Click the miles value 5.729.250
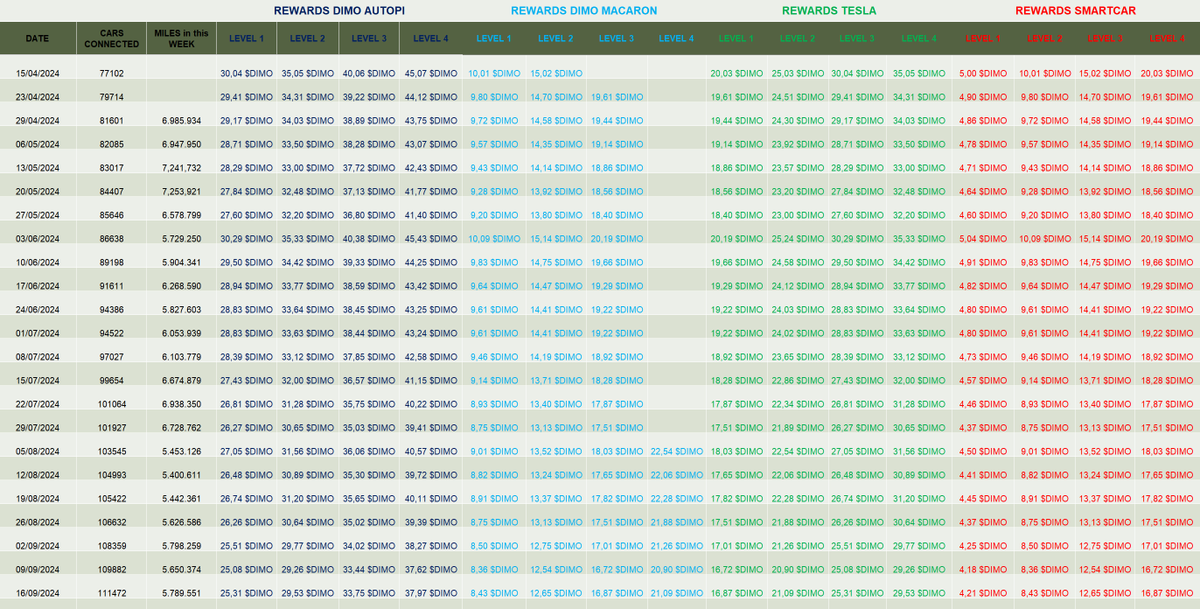Screen dimensions: 1200x609 pos(181,239)
